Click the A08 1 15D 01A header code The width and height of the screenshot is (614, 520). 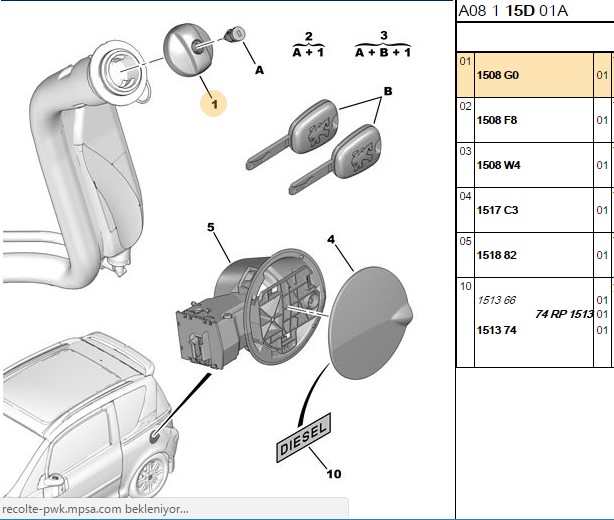[513, 11]
